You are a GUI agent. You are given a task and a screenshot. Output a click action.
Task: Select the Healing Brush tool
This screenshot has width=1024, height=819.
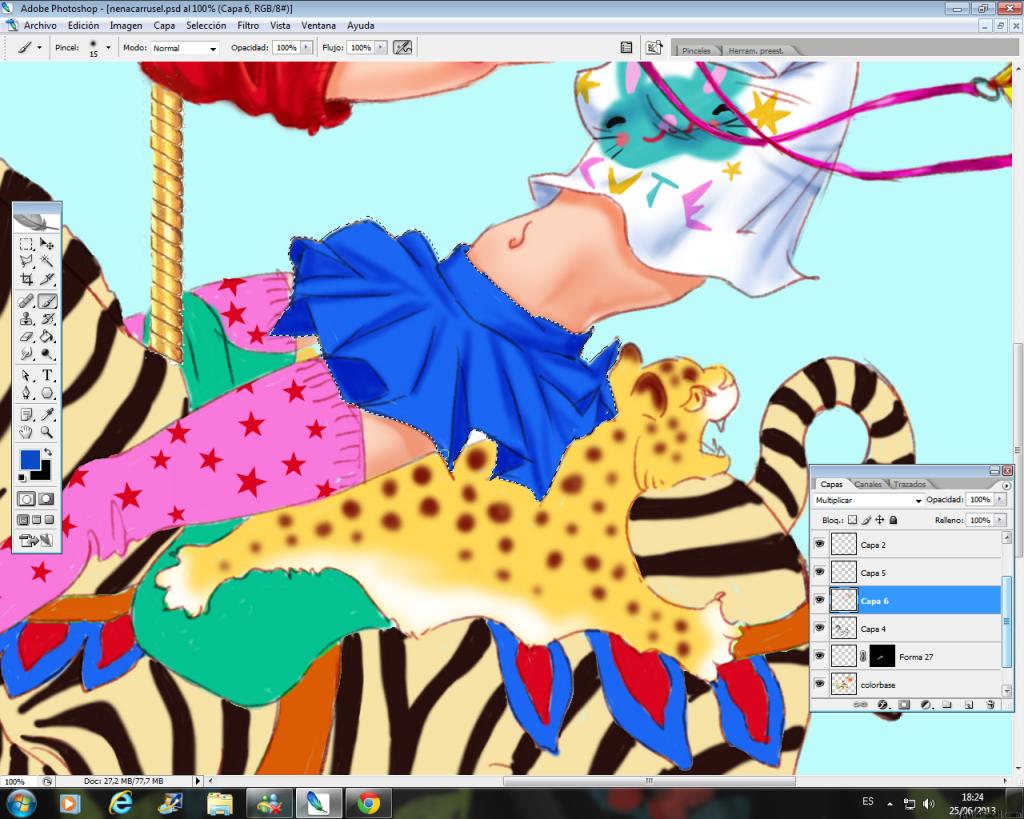click(27, 301)
